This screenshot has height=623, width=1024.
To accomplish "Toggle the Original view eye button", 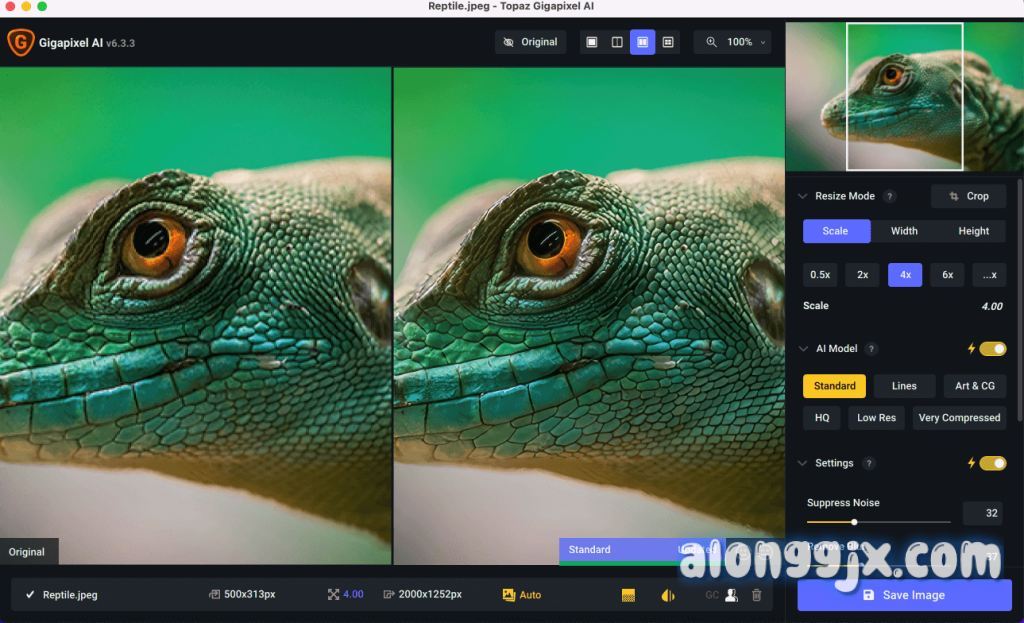I will coord(530,42).
